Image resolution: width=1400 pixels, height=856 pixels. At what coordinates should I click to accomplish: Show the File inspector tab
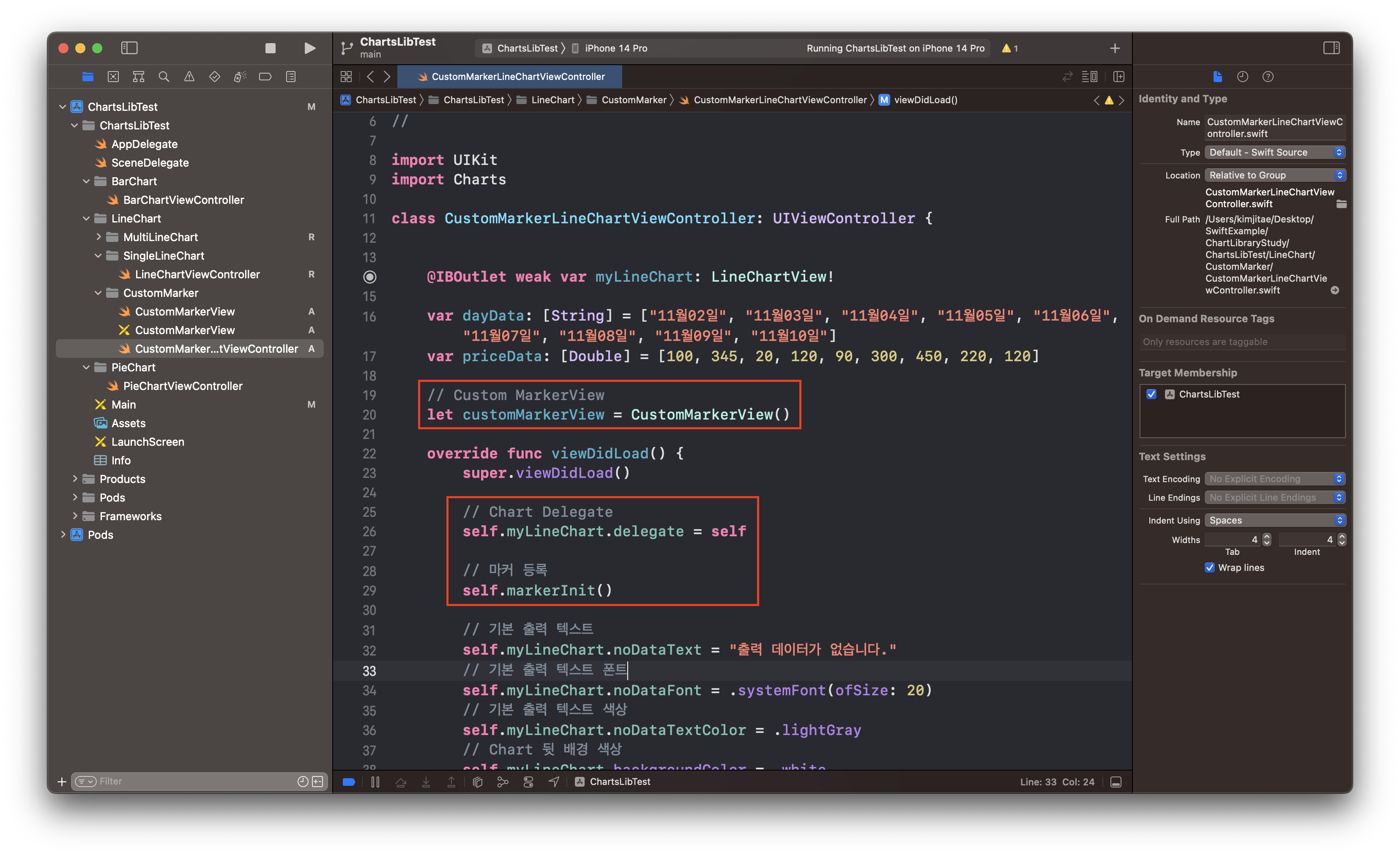click(x=1217, y=77)
